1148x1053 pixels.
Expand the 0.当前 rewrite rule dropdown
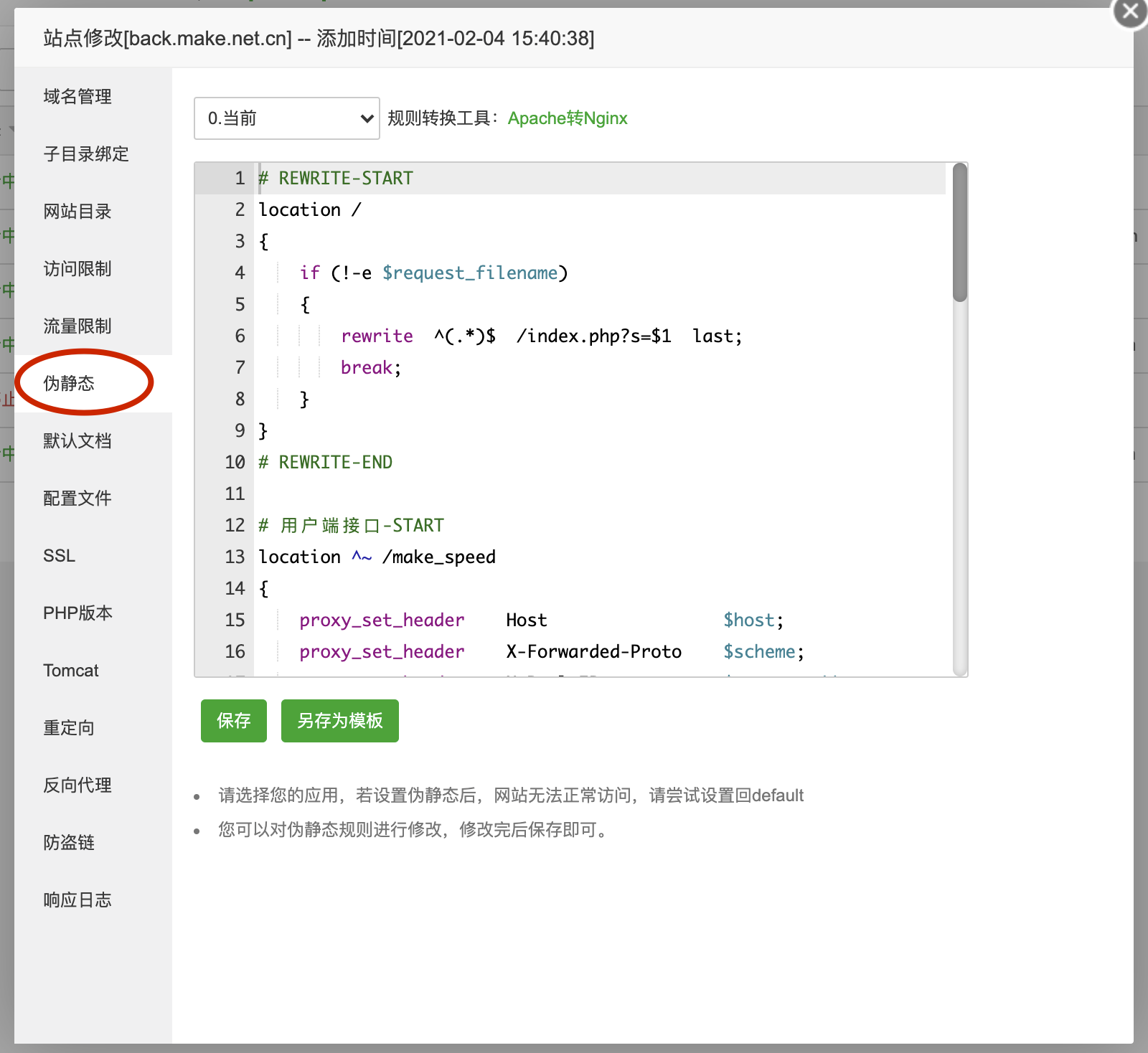[287, 118]
